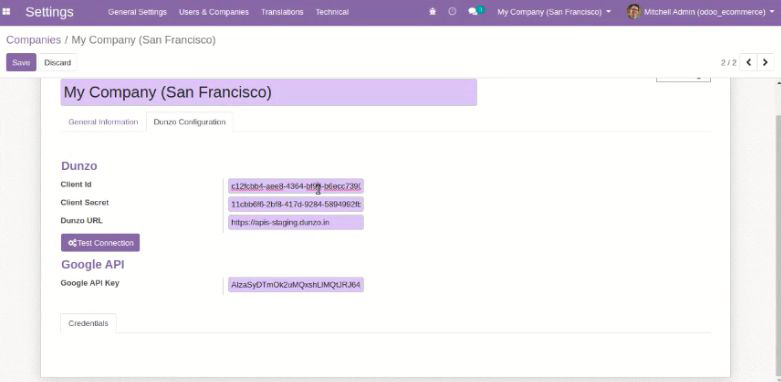Discard the changes
The width and height of the screenshot is (781, 382).
pos(58,62)
